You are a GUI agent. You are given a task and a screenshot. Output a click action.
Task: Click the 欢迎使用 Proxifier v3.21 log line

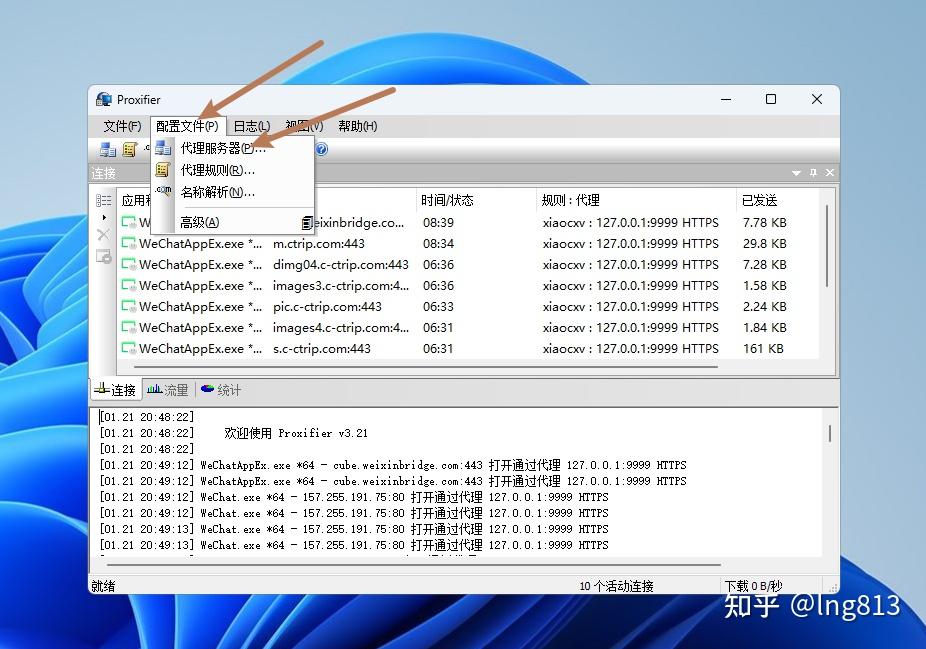pos(233,433)
